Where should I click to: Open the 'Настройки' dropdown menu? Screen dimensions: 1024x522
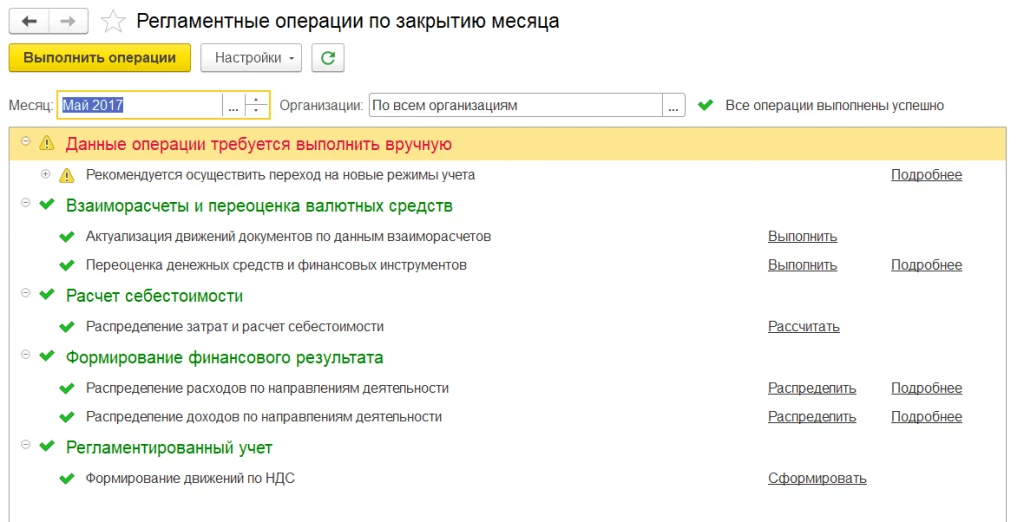[251, 58]
